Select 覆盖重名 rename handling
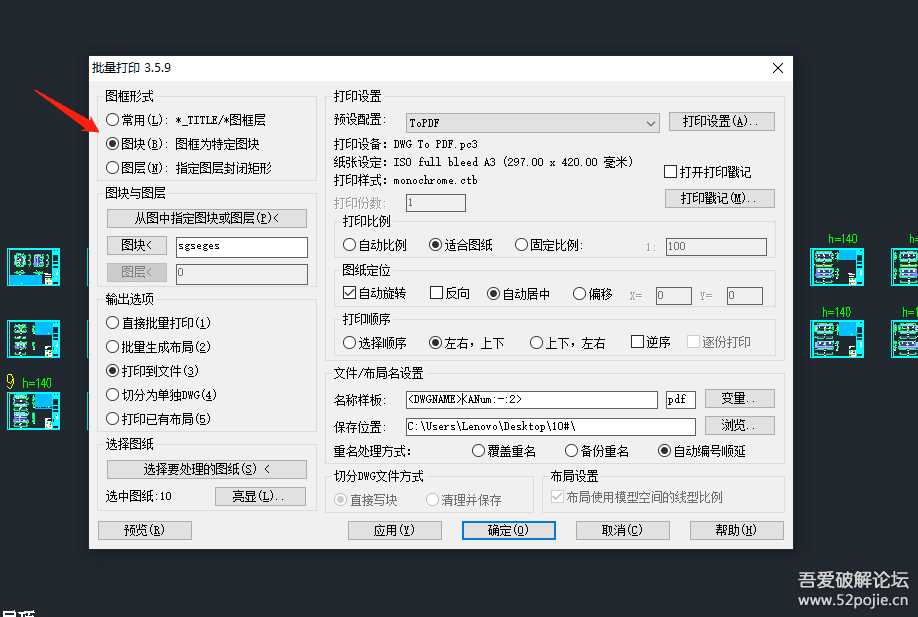 480,450
